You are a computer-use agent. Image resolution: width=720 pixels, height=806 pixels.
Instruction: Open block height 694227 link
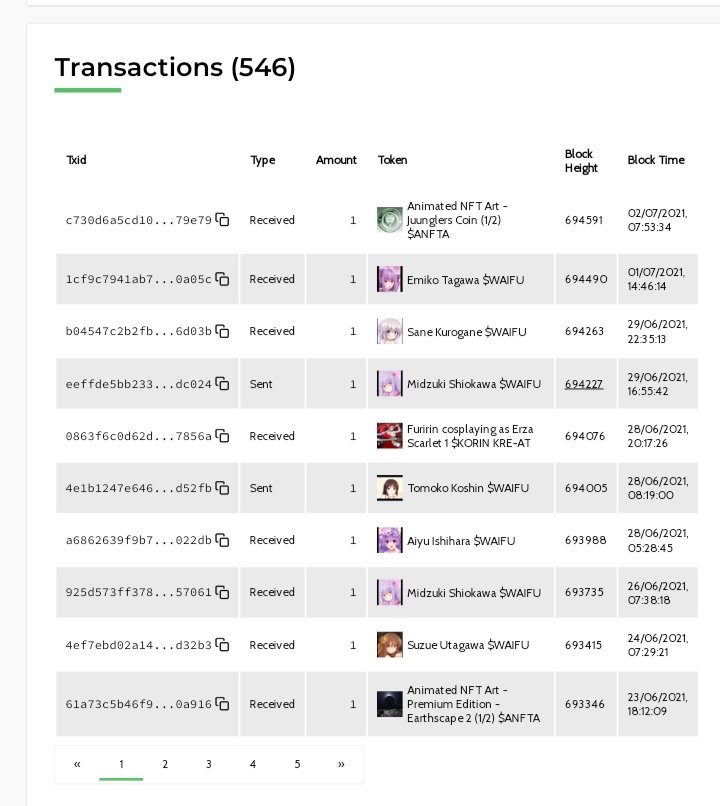click(x=584, y=384)
